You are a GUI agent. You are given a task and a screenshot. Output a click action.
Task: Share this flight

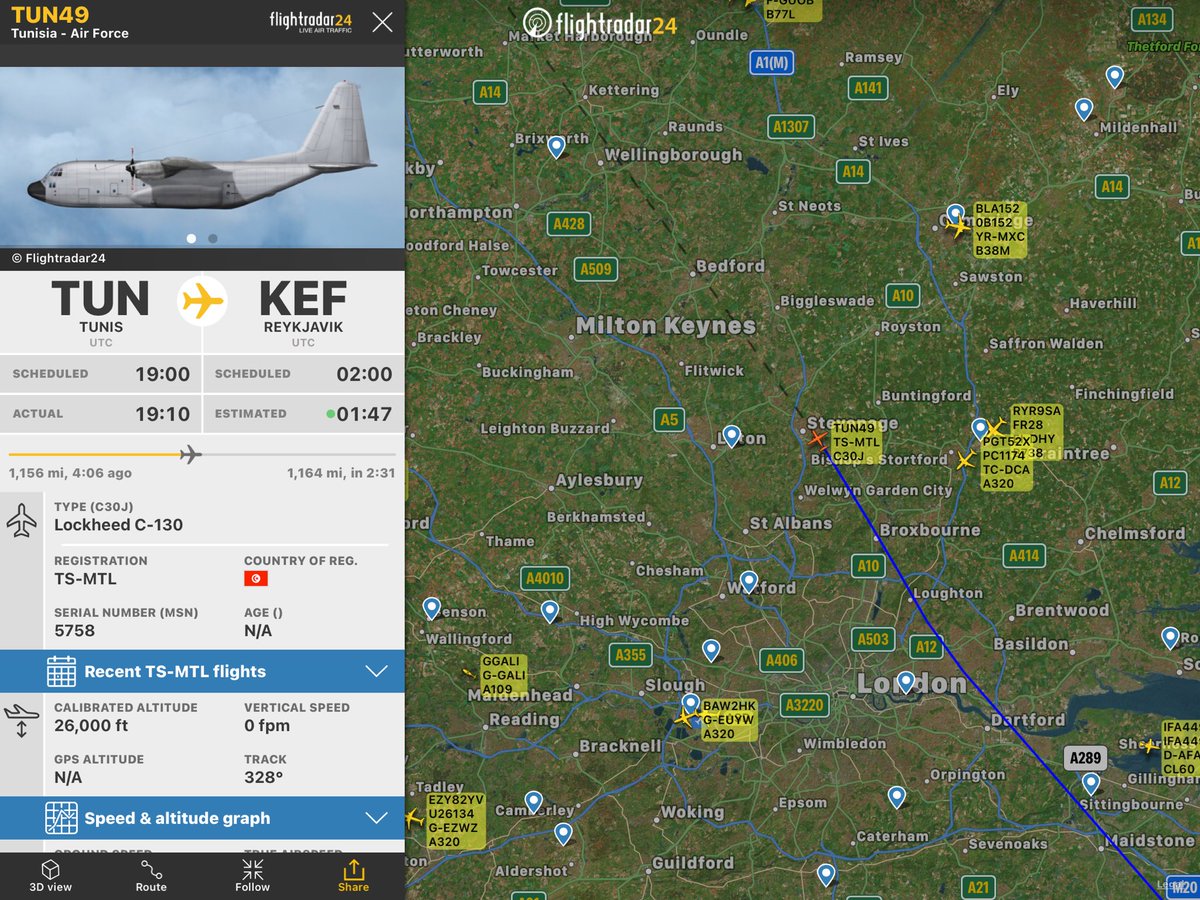pyautogui.click(x=353, y=875)
